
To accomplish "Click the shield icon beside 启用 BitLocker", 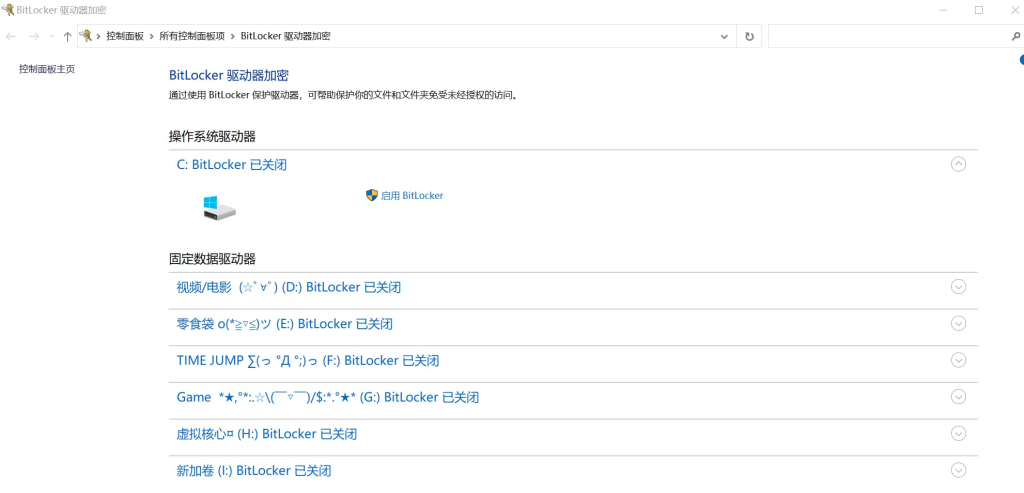I will pyautogui.click(x=372, y=195).
